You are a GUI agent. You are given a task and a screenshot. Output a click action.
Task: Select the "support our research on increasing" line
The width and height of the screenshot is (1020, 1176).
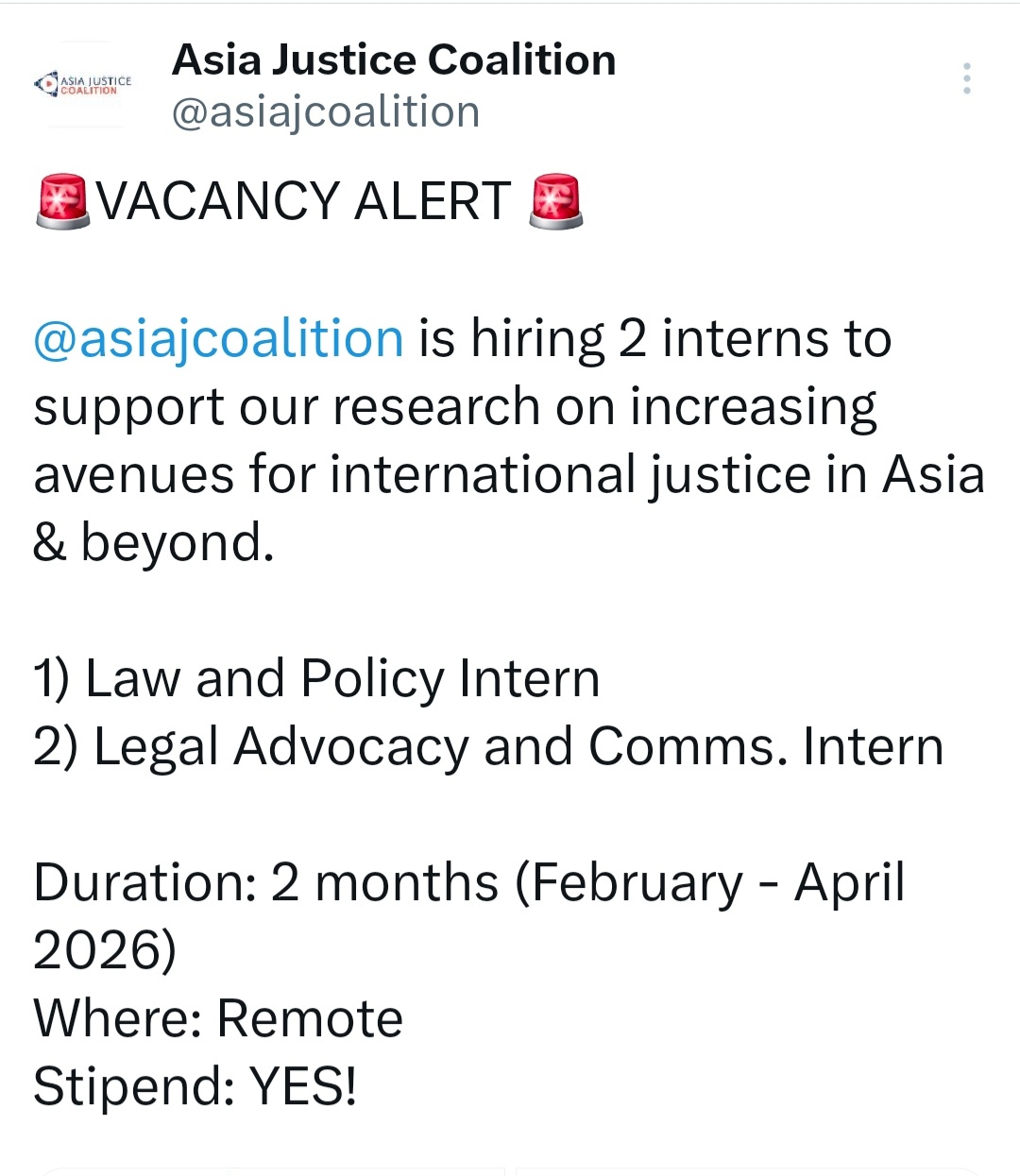point(455,406)
